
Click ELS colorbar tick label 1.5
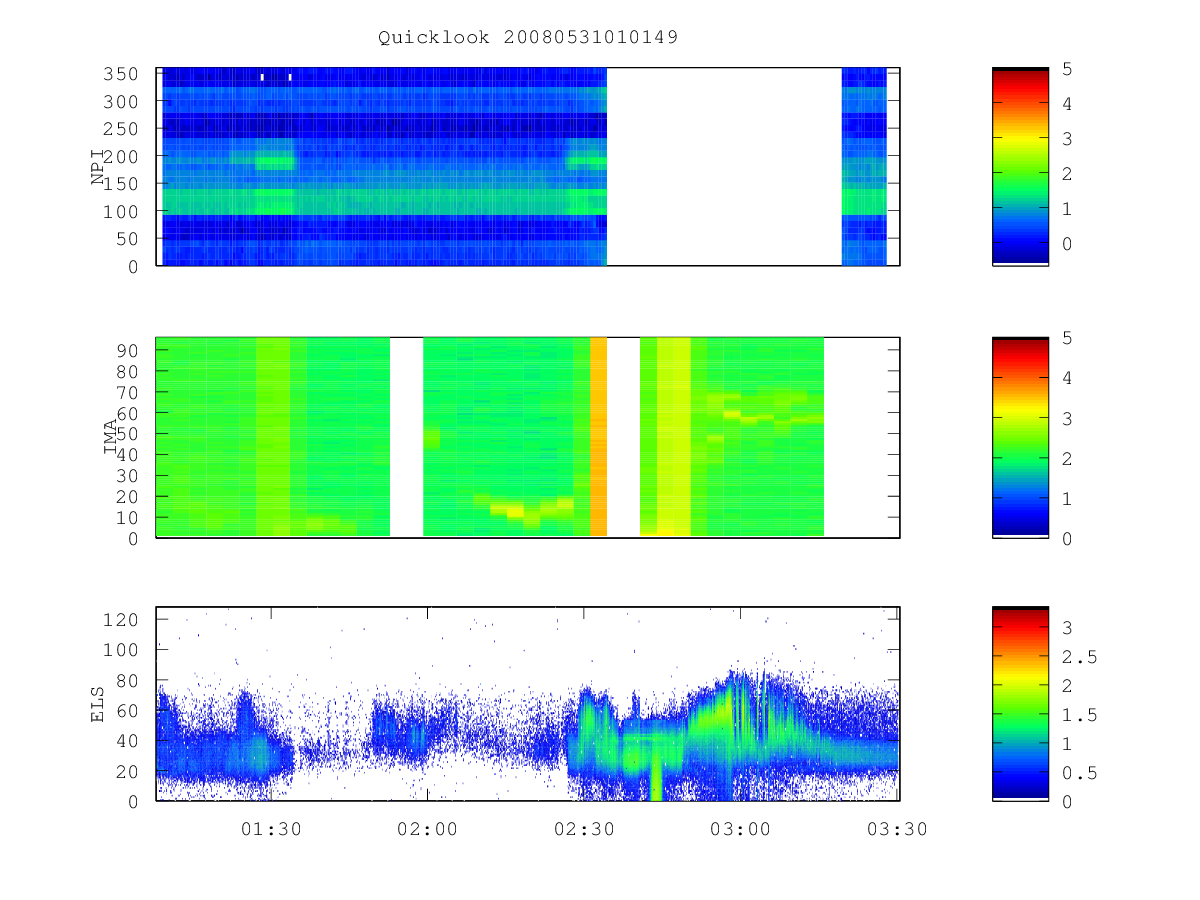1078,715
